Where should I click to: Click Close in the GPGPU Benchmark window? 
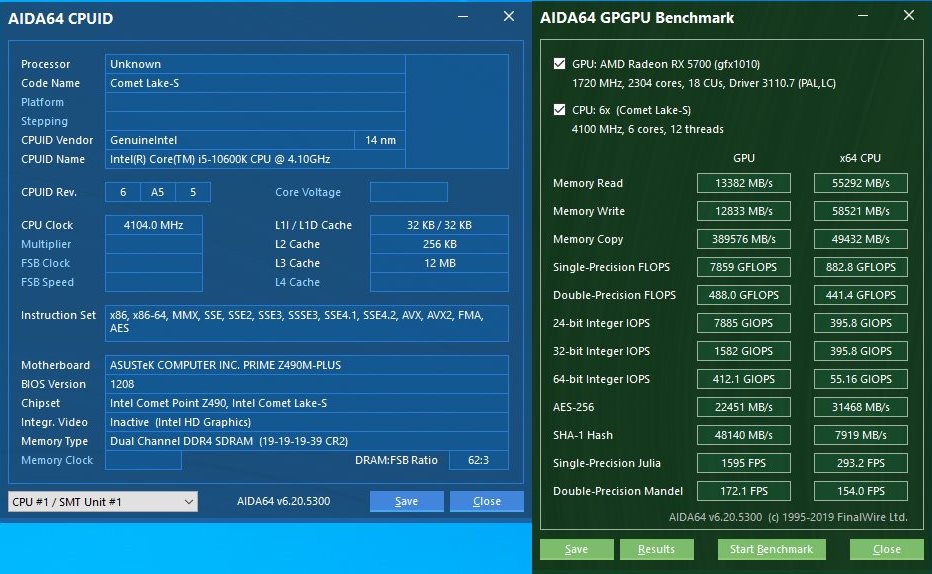coord(886,549)
